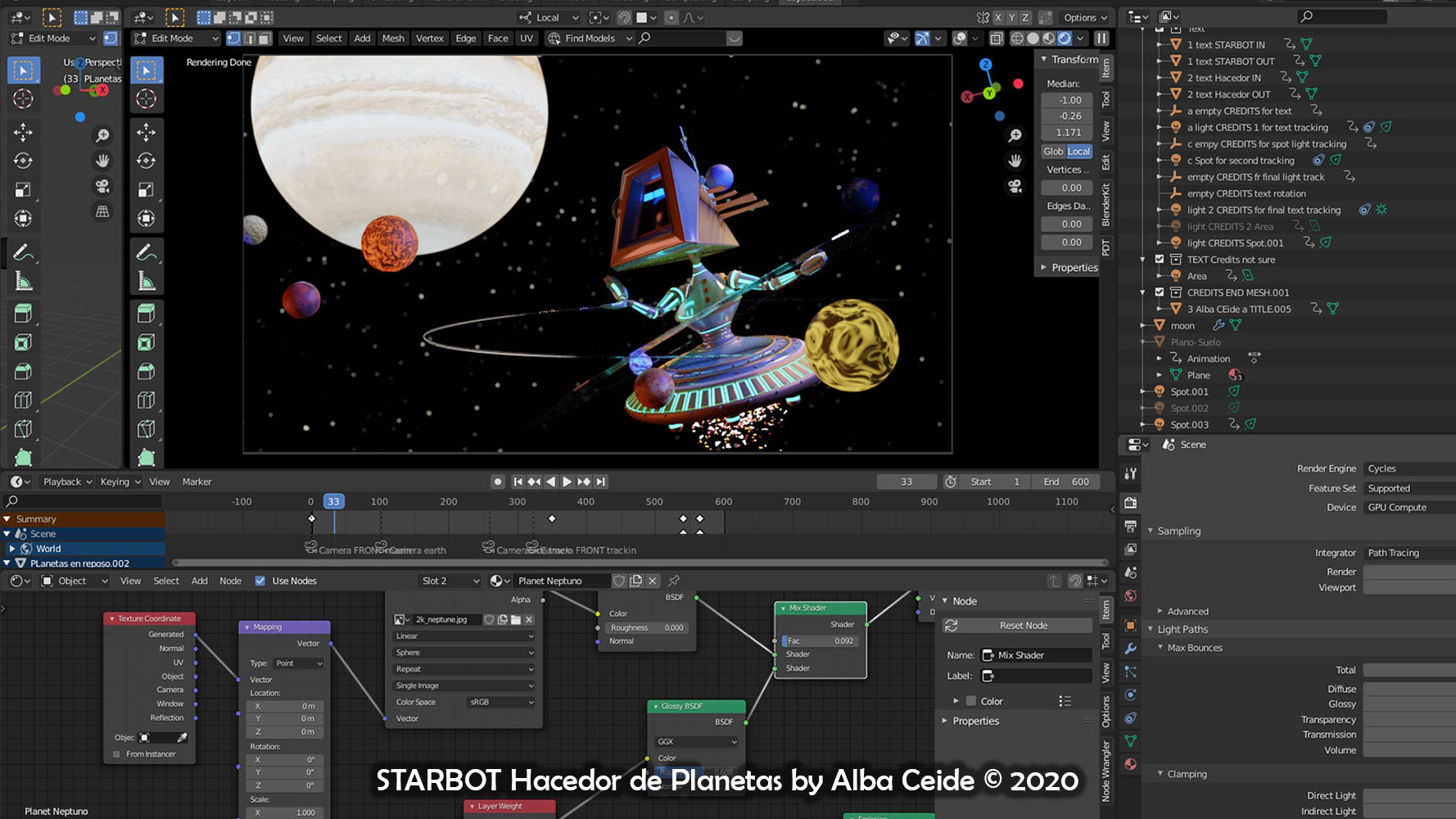Expand the Properties panel under Transform
This screenshot has width=1456, height=819.
1043,267
